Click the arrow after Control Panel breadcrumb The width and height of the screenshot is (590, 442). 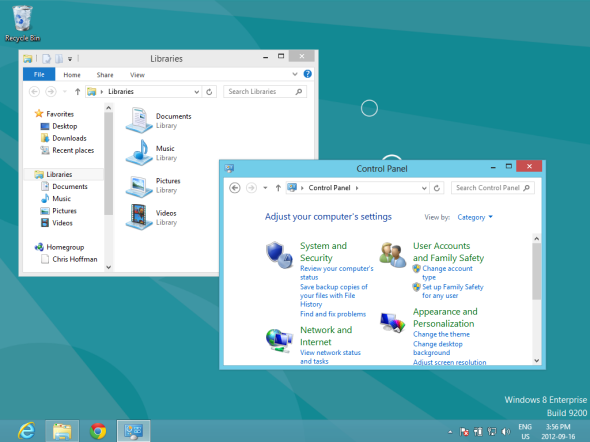coord(357,188)
